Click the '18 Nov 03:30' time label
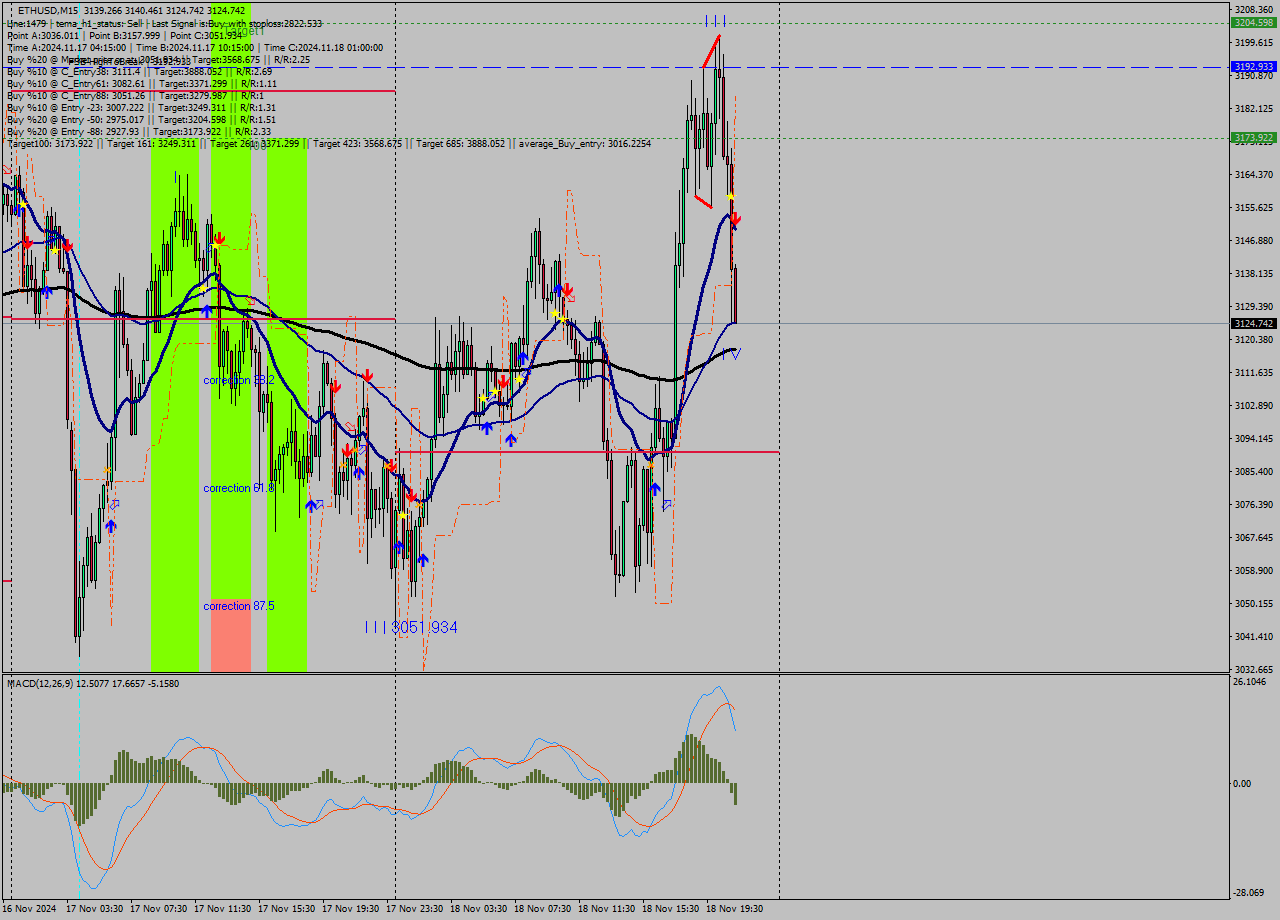The image size is (1280, 920). [x=479, y=909]
